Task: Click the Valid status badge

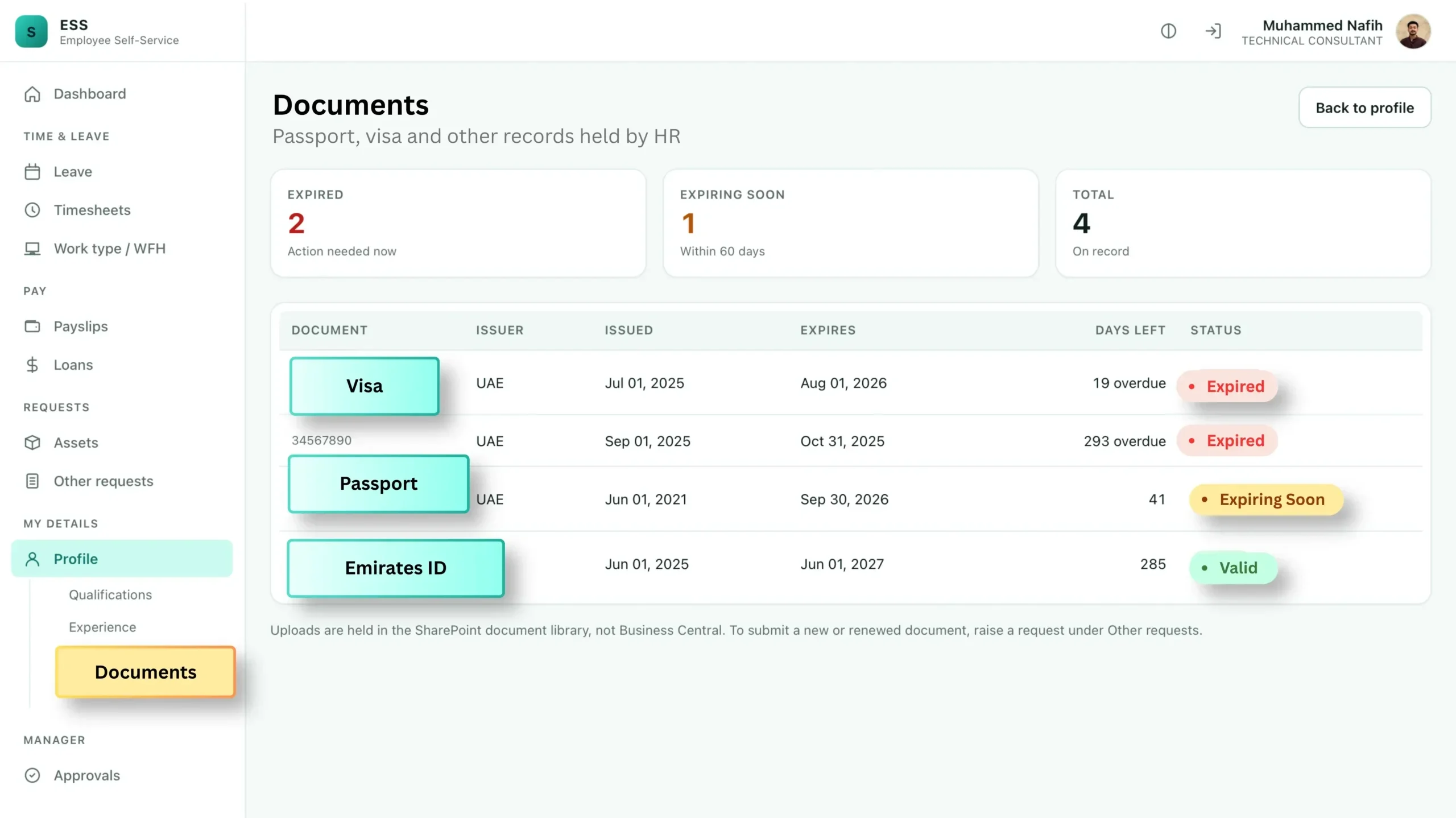Action: (x=1233, y=568)
